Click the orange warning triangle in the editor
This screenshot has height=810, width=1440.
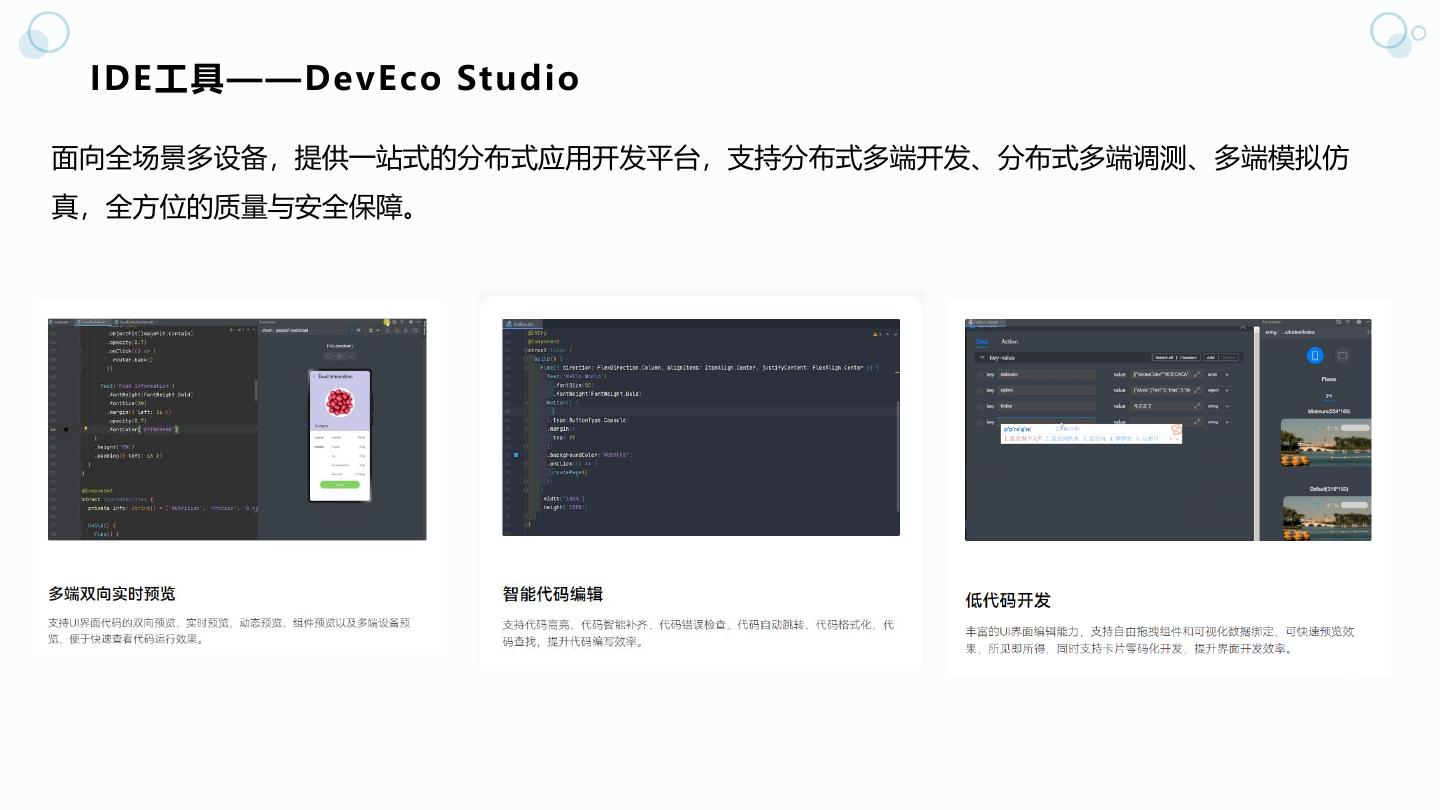pyautogui.click(x=876, y=333)
